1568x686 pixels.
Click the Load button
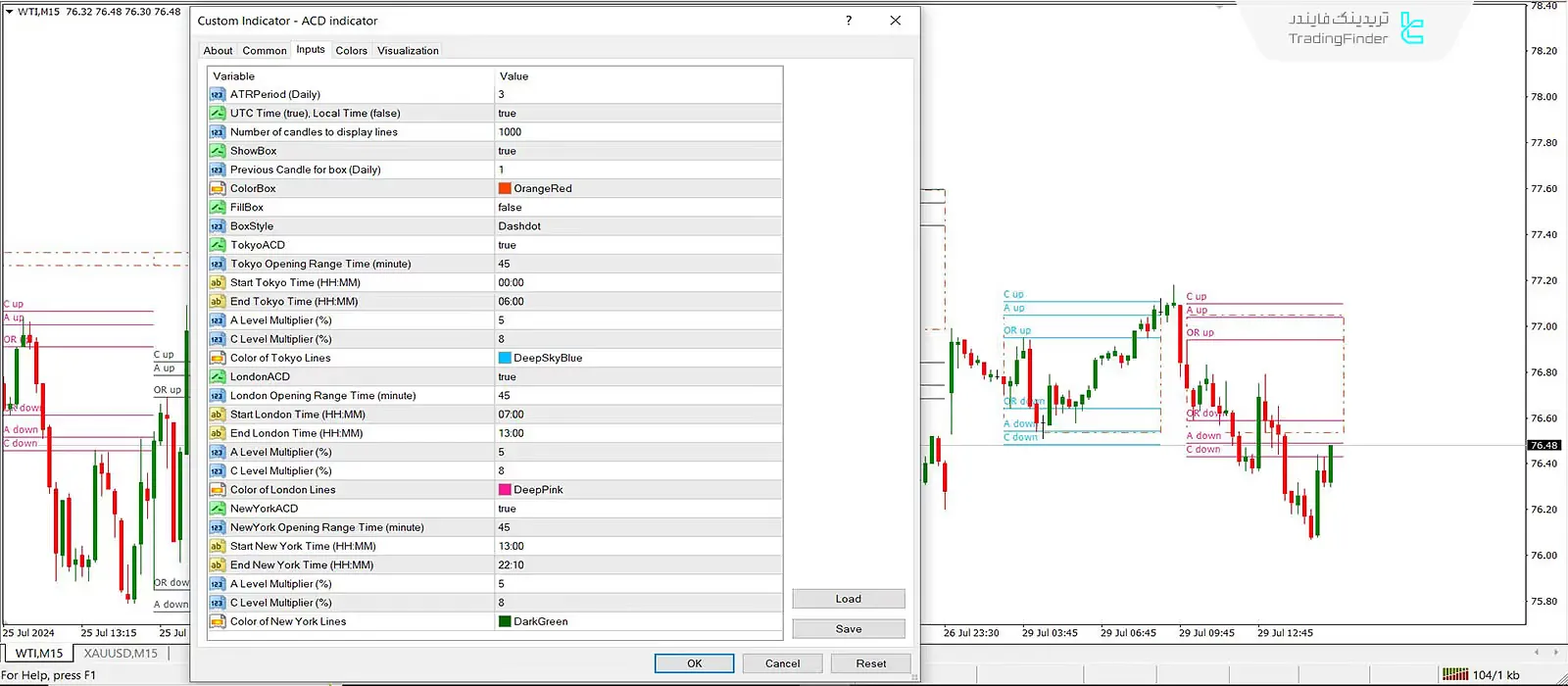point(848,599)
